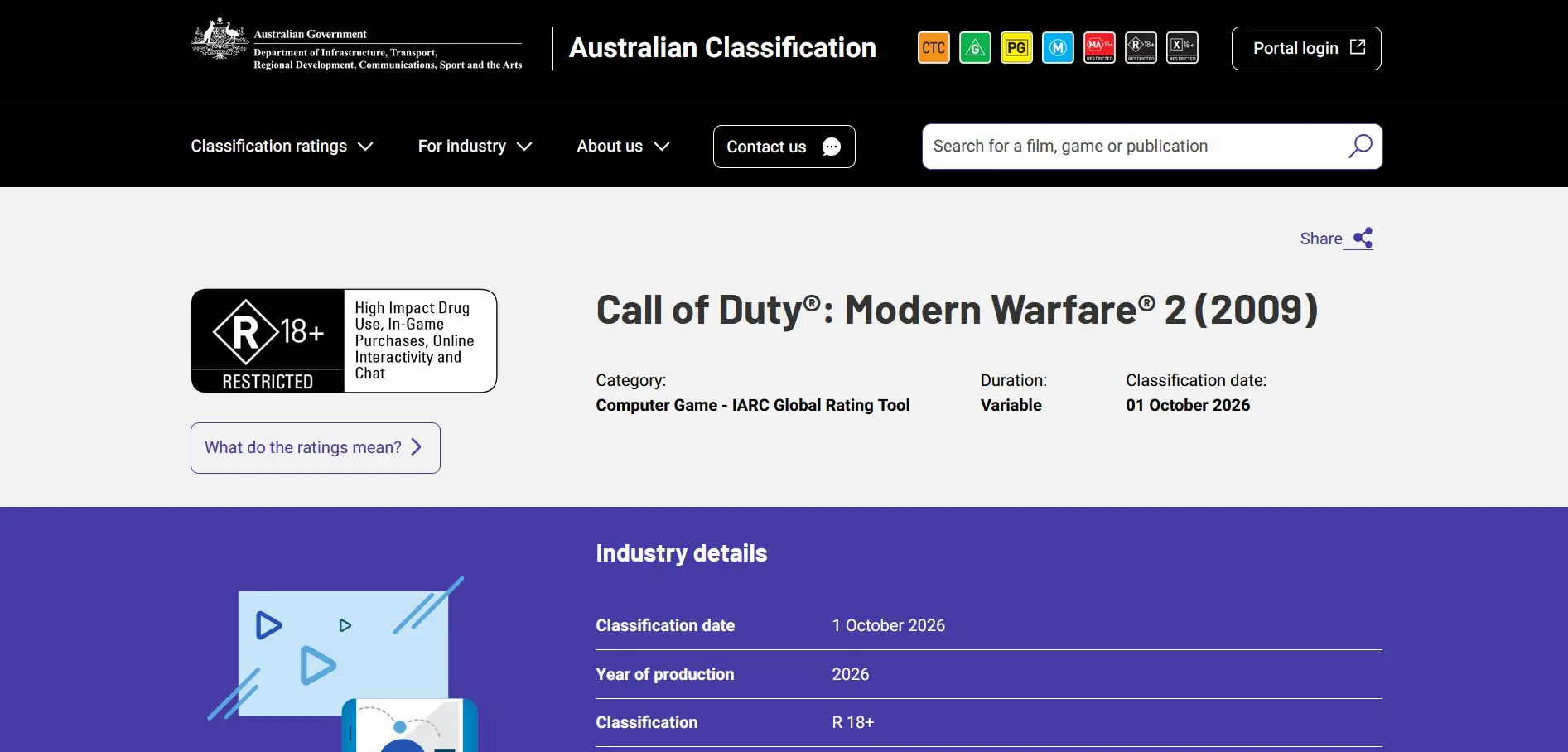Open the Portal login external link
The height and width of the screenshot is (752, 1568).
pyautogui.click(x=1306, y=49)
